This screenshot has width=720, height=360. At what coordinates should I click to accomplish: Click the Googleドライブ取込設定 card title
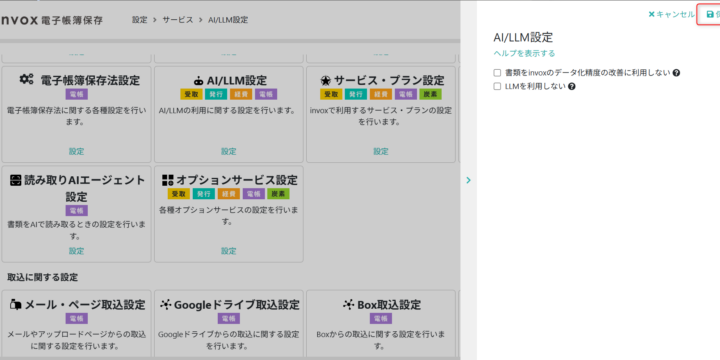236,304
